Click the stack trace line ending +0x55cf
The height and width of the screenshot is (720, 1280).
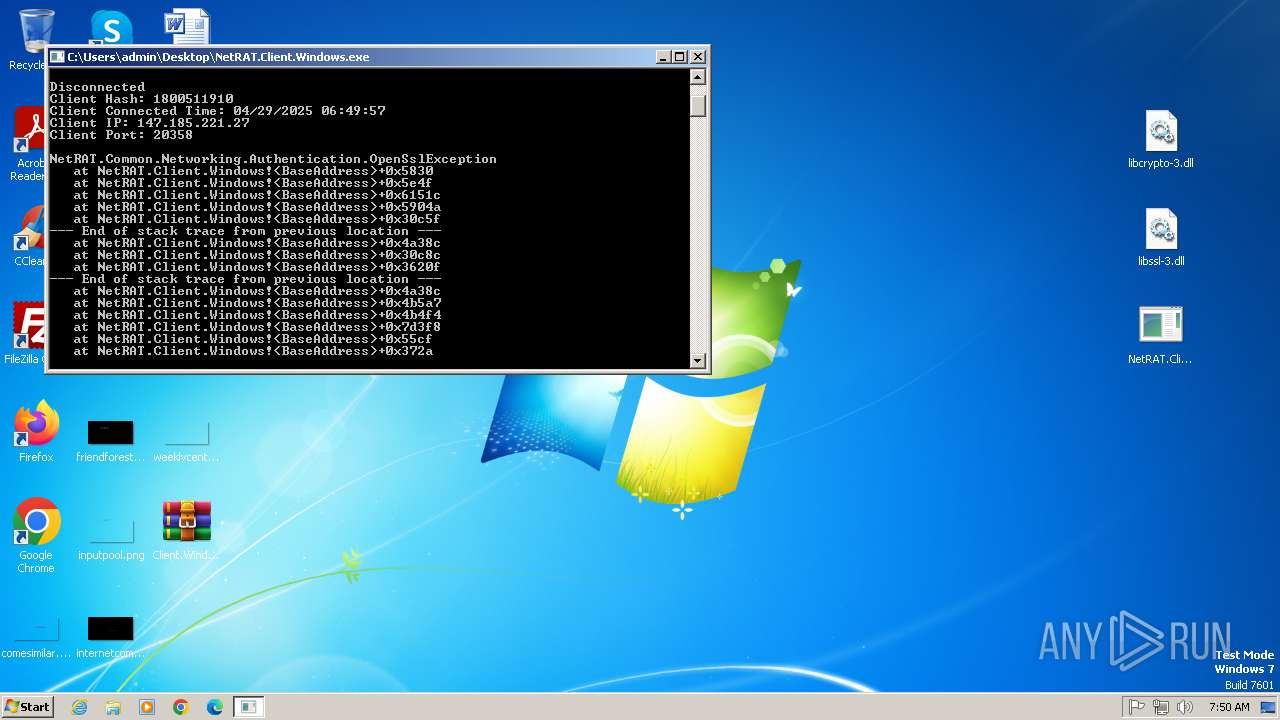click(x=253, y=339)
